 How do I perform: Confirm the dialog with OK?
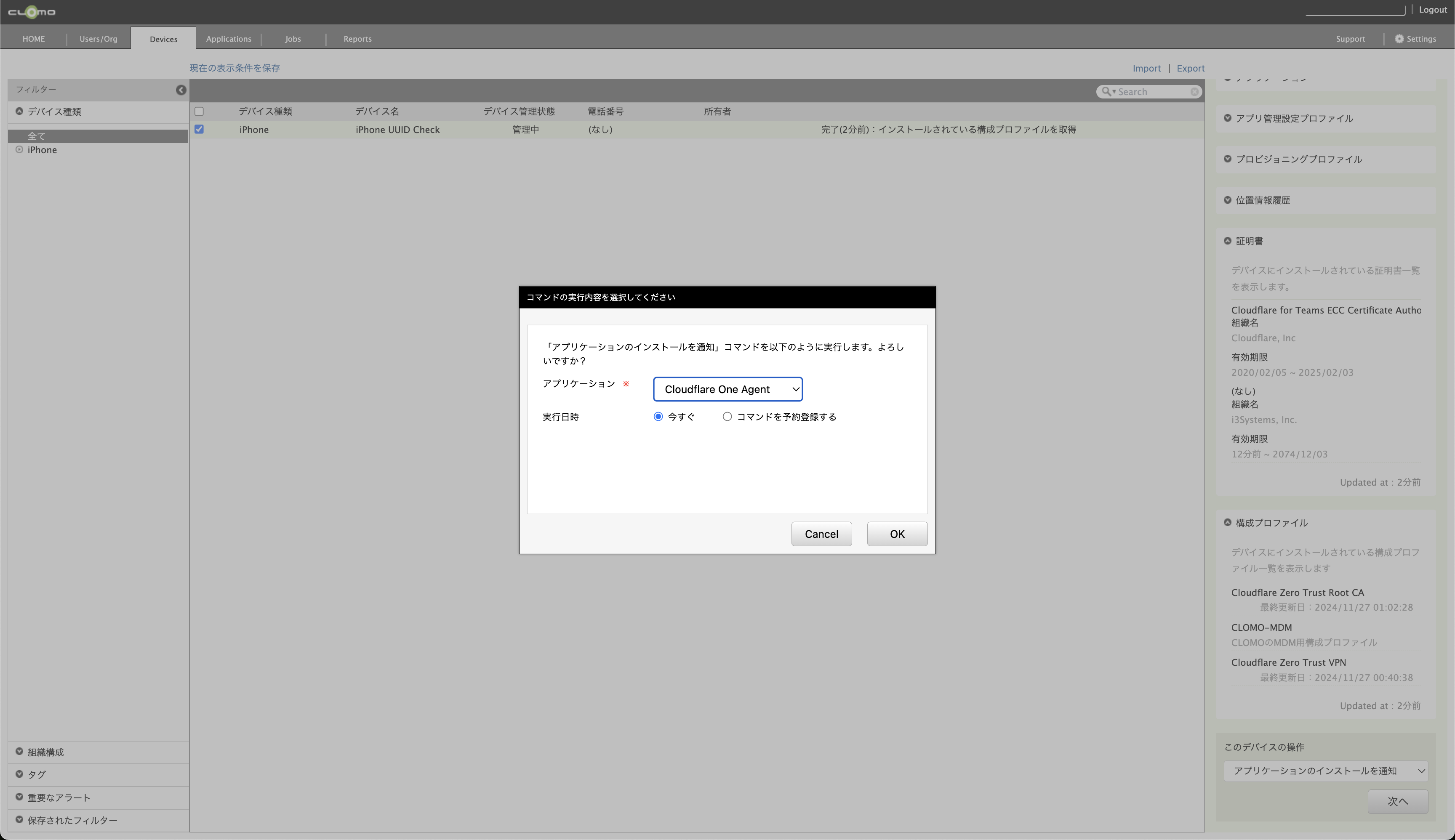click(897, 534)
